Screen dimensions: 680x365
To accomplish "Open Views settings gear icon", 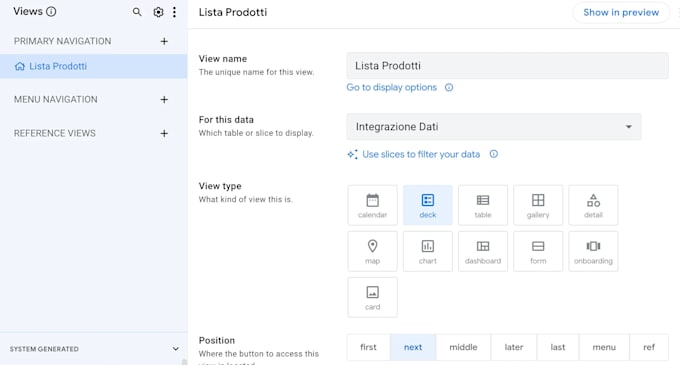I will coord(158,12).
